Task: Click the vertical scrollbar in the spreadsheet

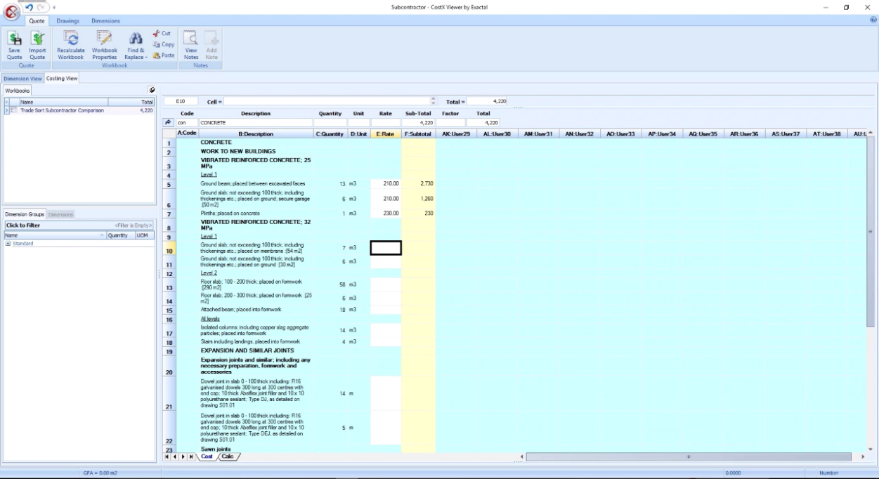Action: (x=870, y=232)
